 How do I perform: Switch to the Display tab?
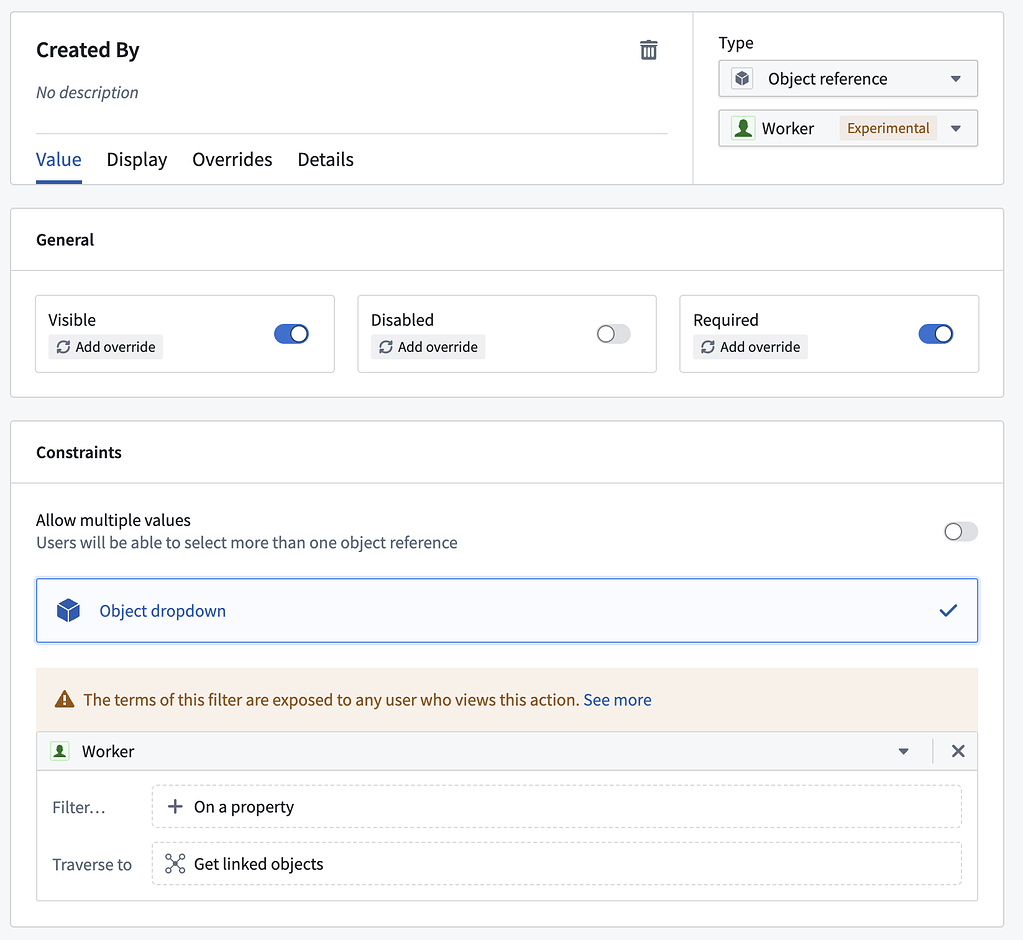coord(136,160)
